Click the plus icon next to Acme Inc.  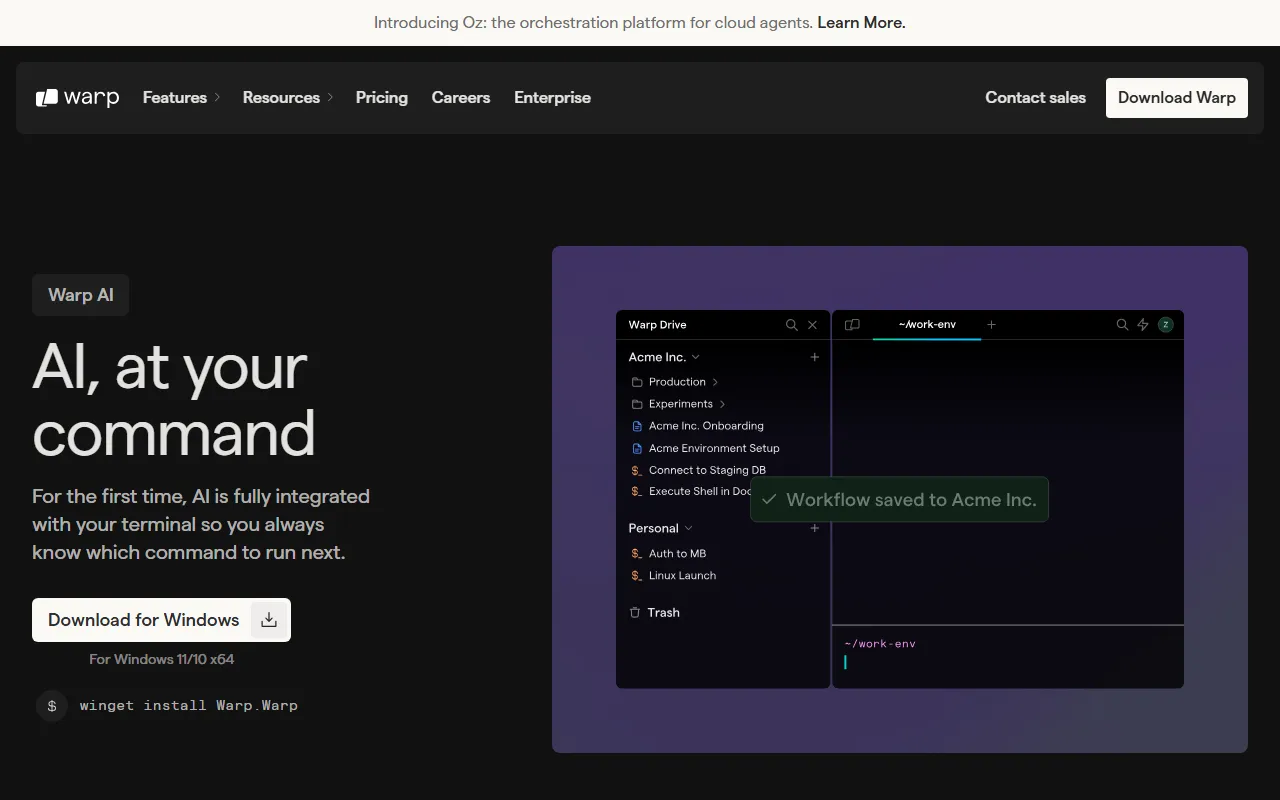(x=814, y=357)
